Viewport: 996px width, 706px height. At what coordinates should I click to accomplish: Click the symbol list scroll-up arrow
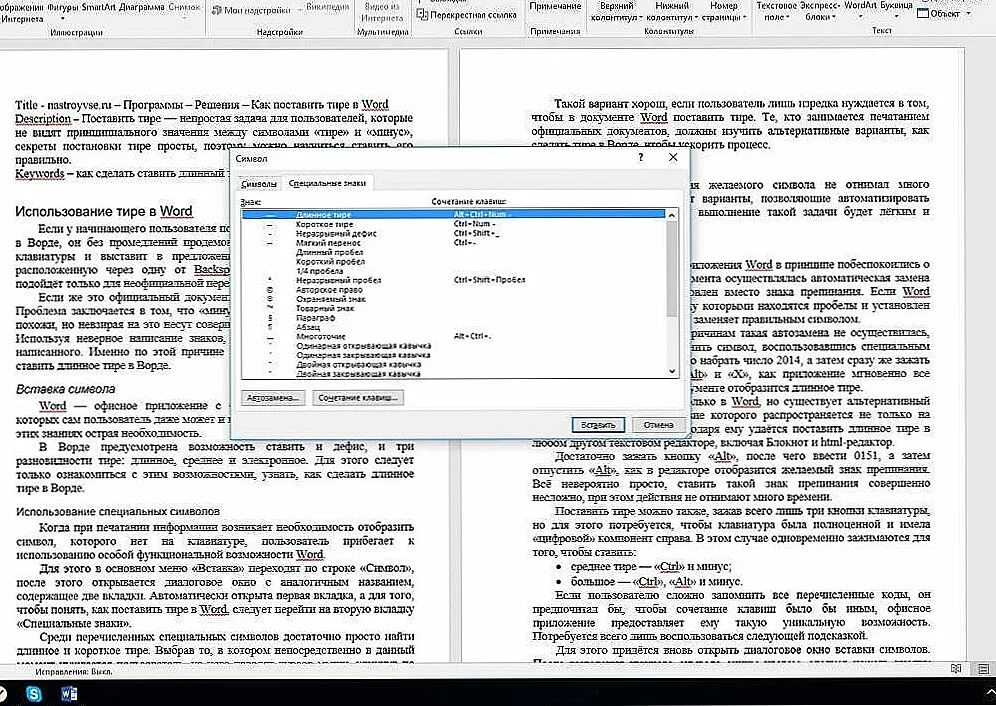(672, 215)
